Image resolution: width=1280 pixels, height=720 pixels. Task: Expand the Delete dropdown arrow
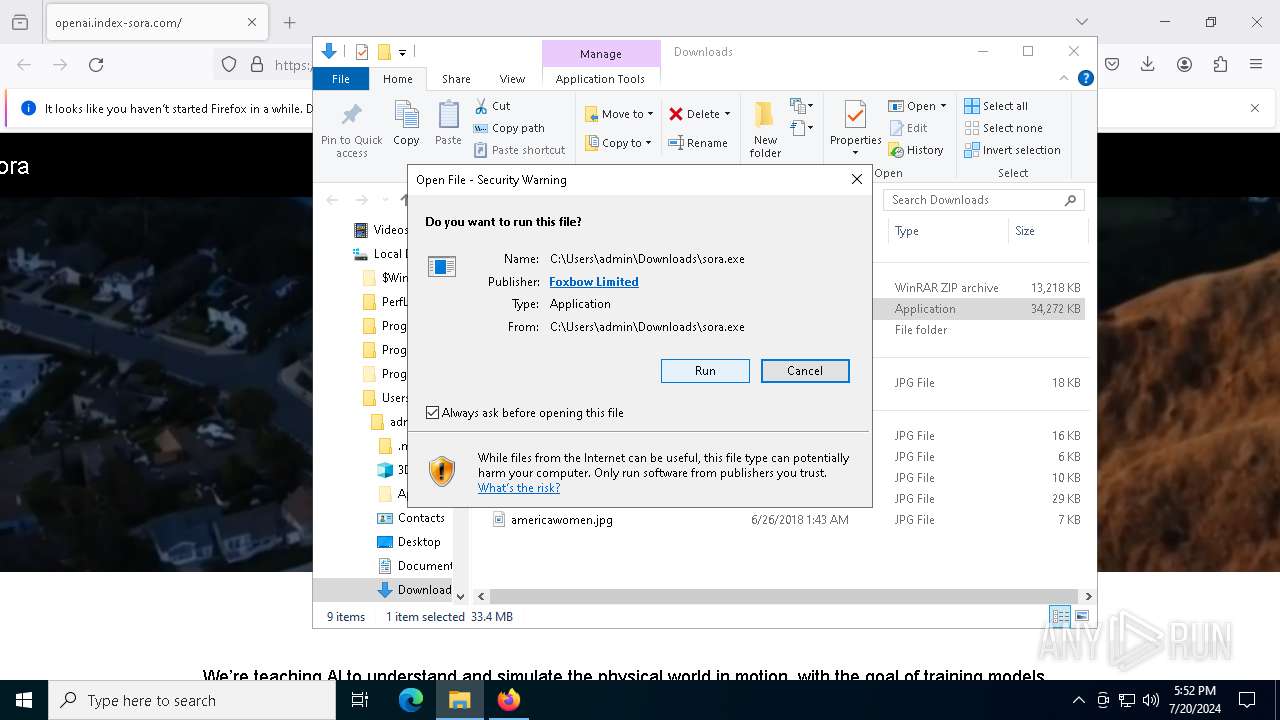click(x=727, y=114)
